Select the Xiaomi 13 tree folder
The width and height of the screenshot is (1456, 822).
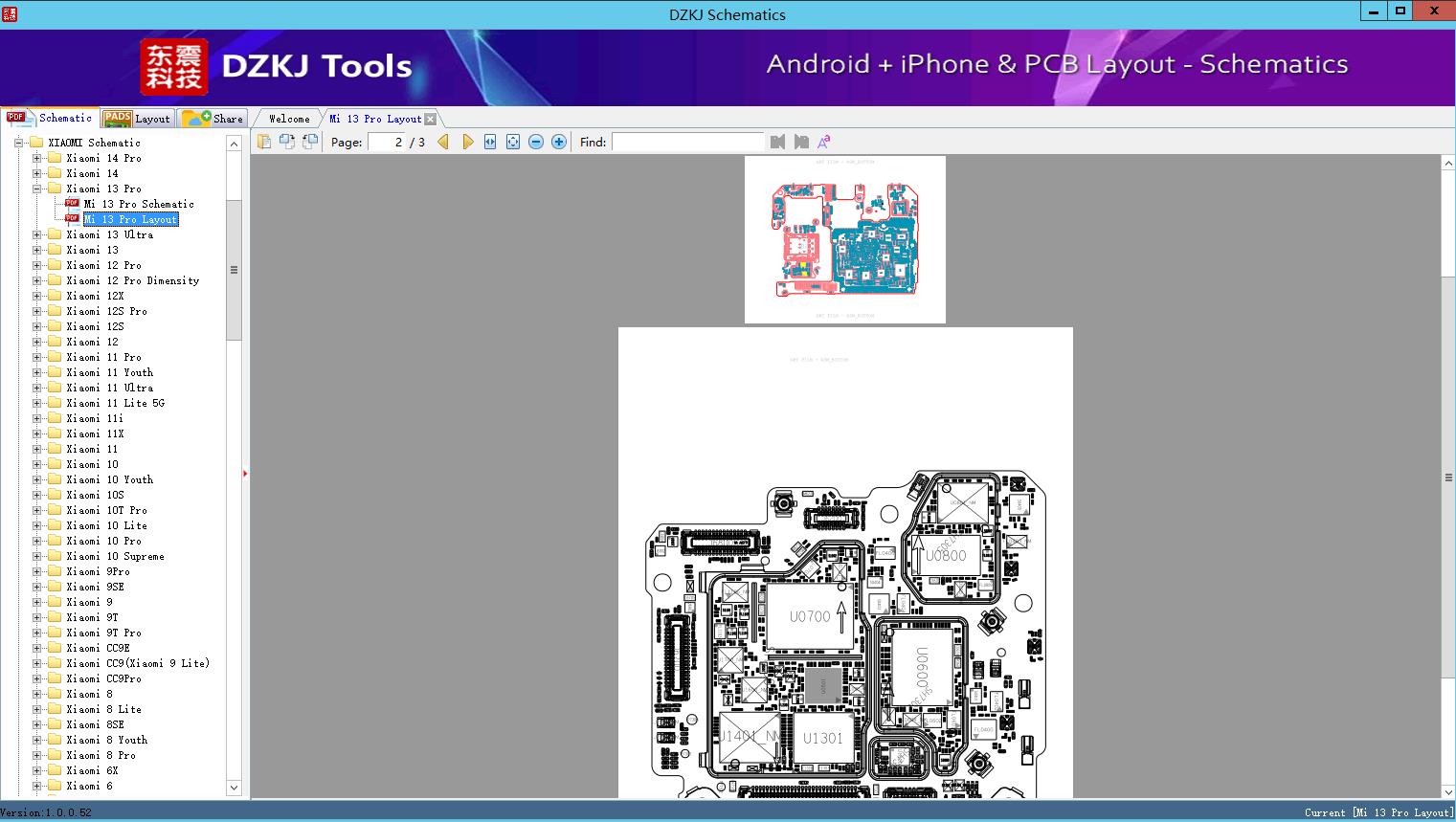click(x=93, y=250)
